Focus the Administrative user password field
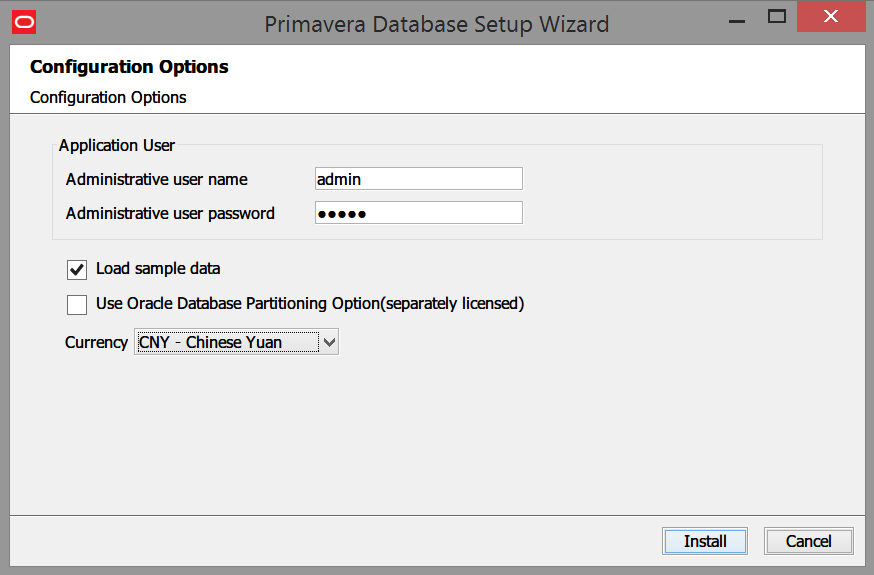 point(419,213)
